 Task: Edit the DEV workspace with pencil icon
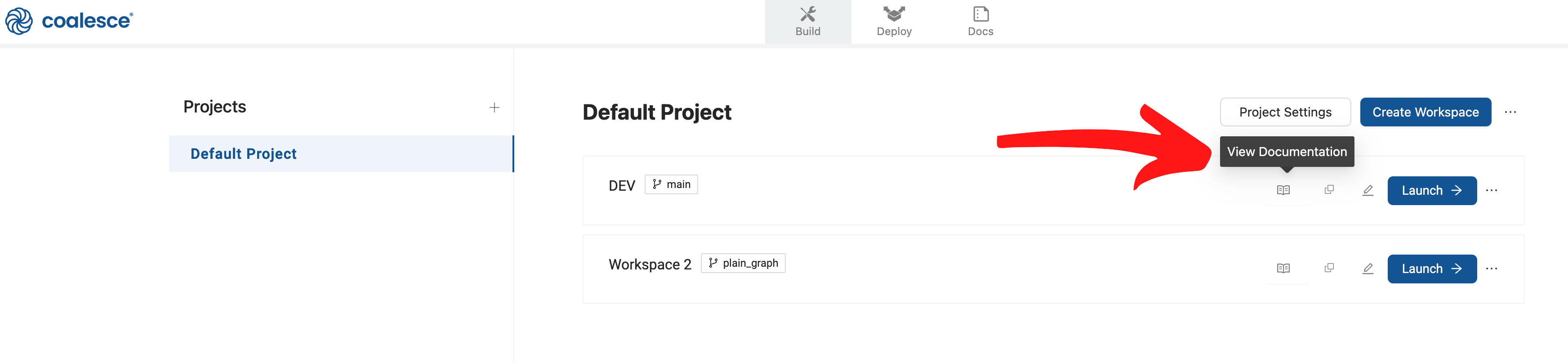[x=1368, y=190]
